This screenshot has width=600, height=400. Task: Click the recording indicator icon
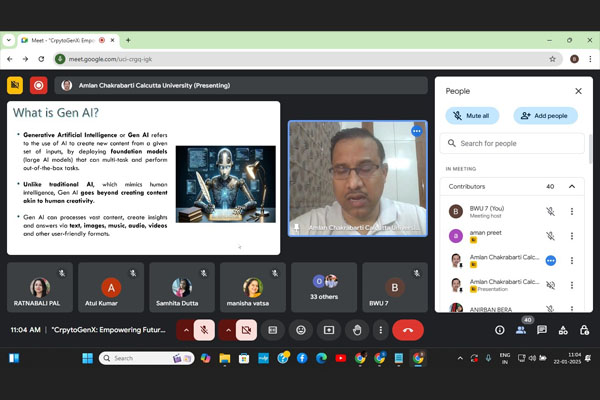pyautogui.click(x=38, y=85)
